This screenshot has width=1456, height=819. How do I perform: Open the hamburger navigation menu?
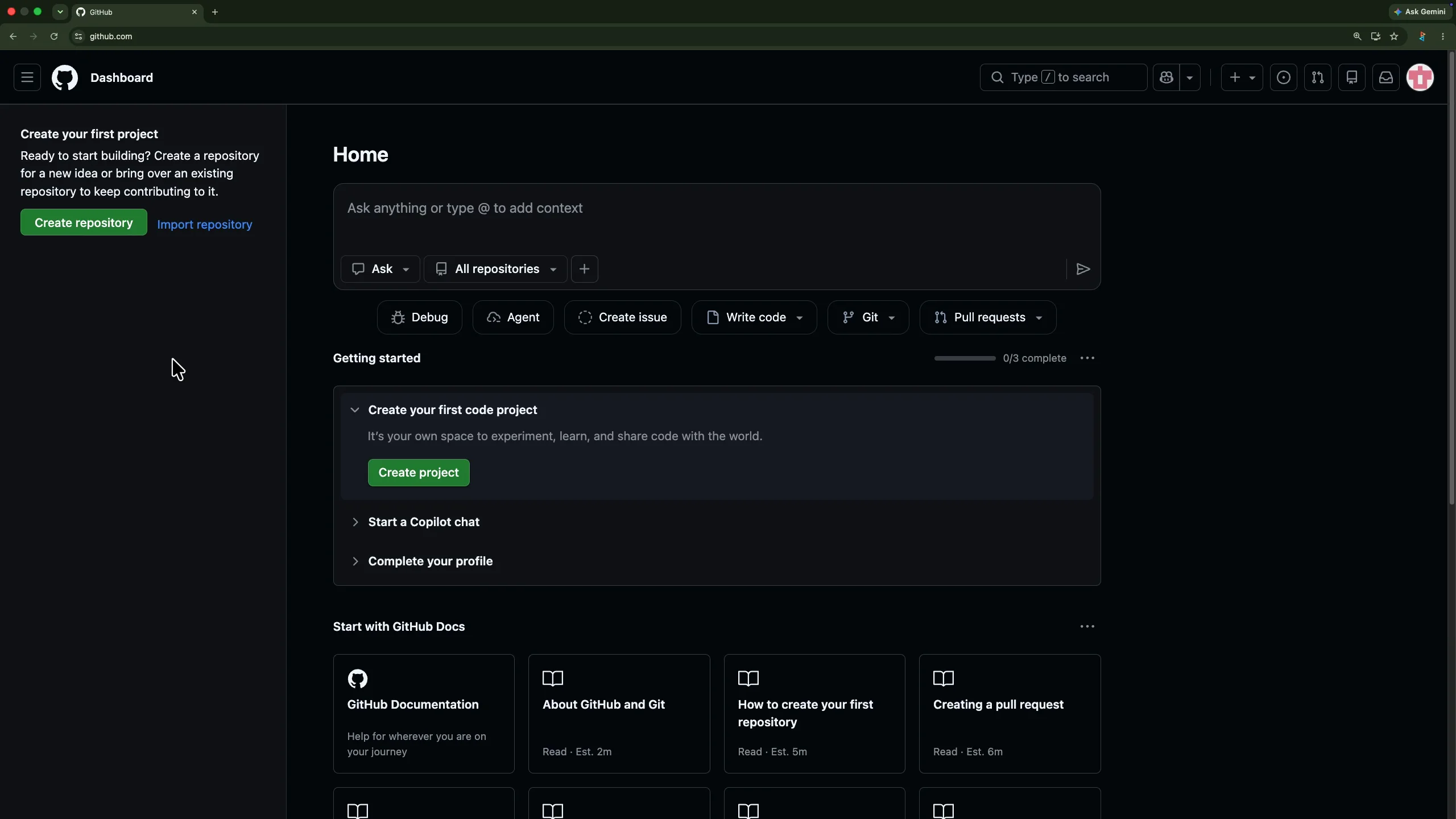(27, 77)
